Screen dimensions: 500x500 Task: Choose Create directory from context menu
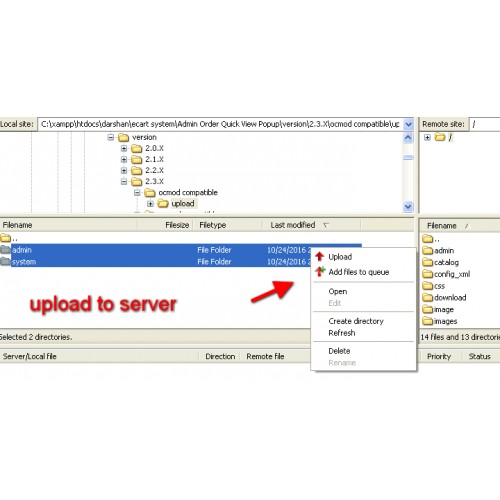(x=356, y=321)
